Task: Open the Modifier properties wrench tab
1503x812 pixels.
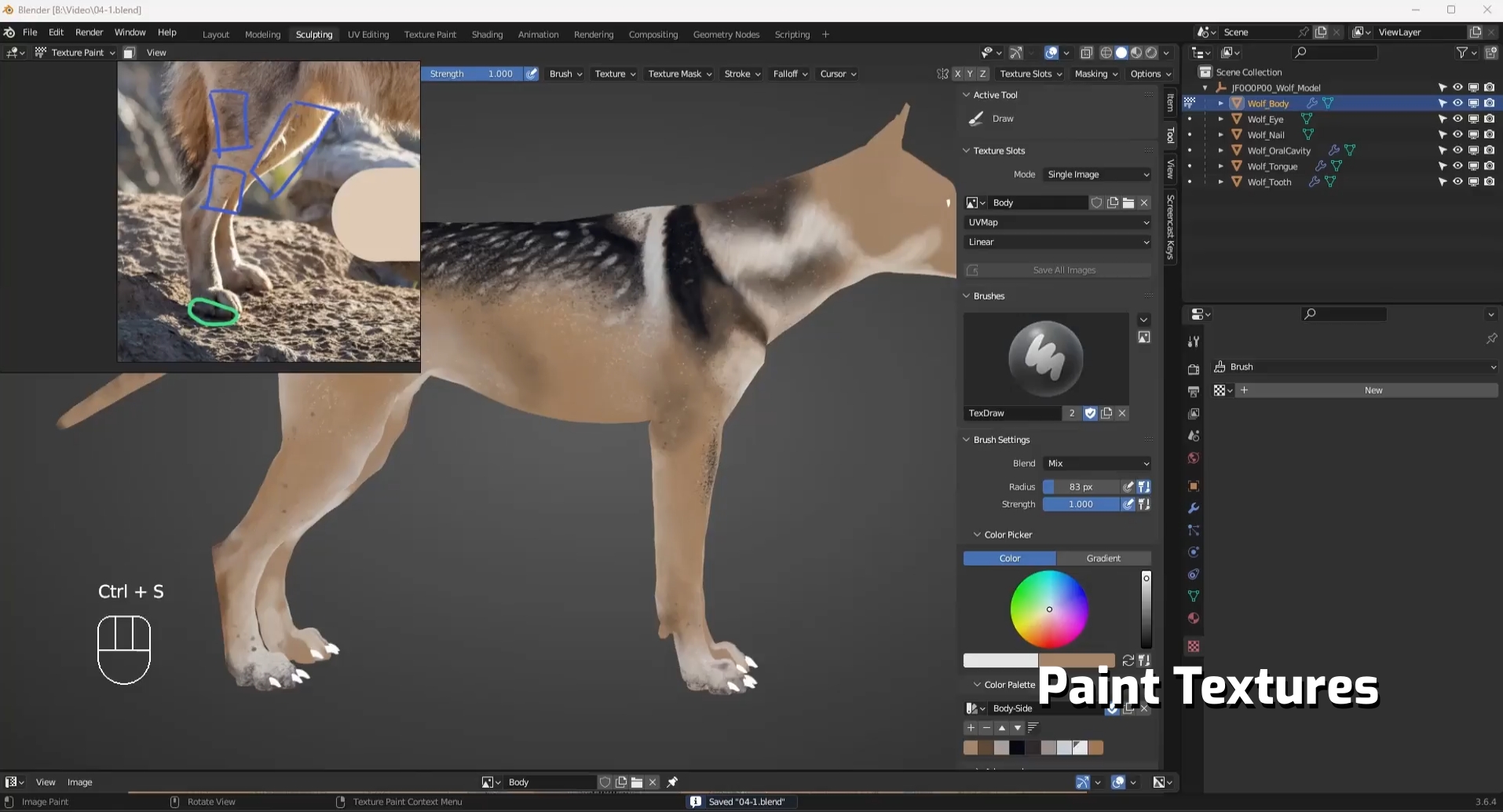Action: 1194,508
